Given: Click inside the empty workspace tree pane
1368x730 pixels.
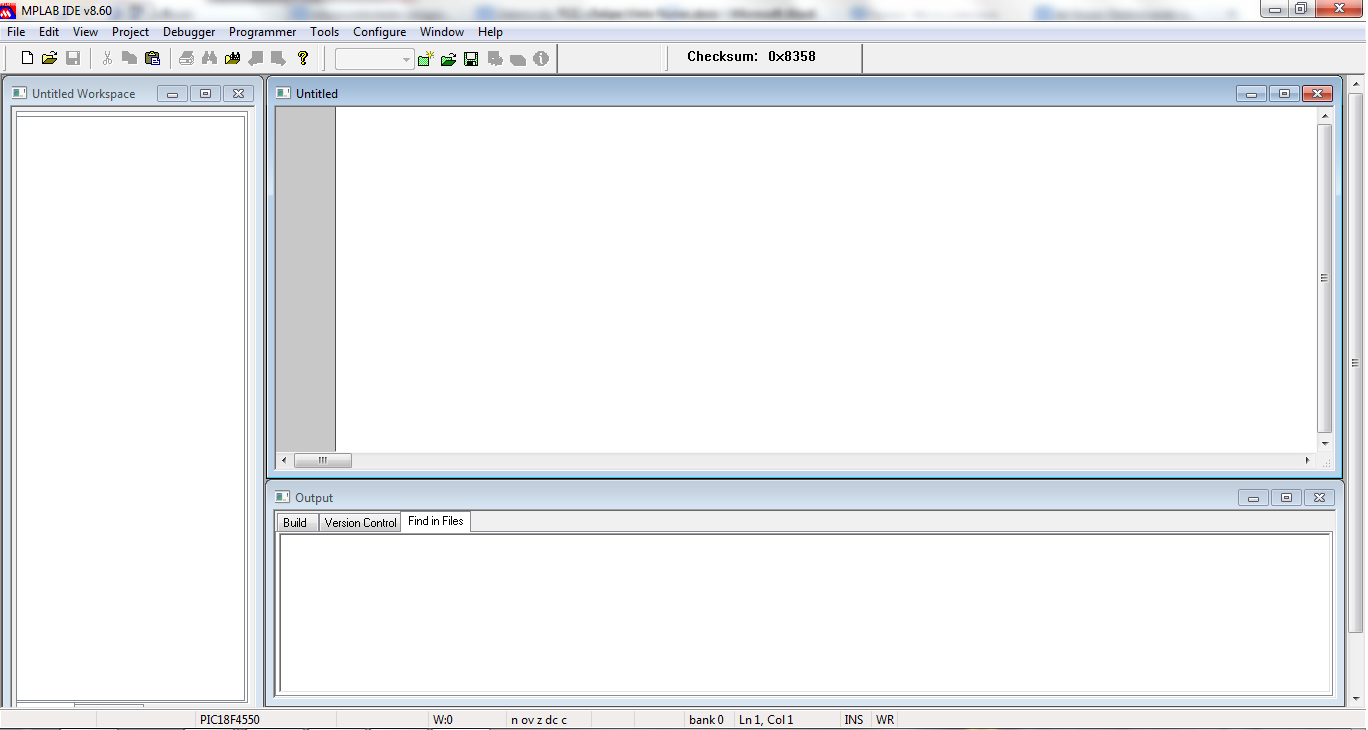Looking at the screenshot, I should pyautogui.click(x=131, y=408).
